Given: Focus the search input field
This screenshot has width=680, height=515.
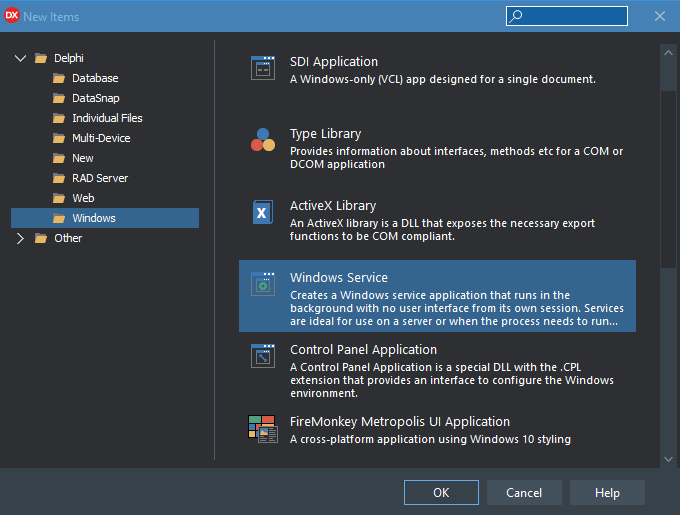Looking at the screenshot, I should click(567, 16).
